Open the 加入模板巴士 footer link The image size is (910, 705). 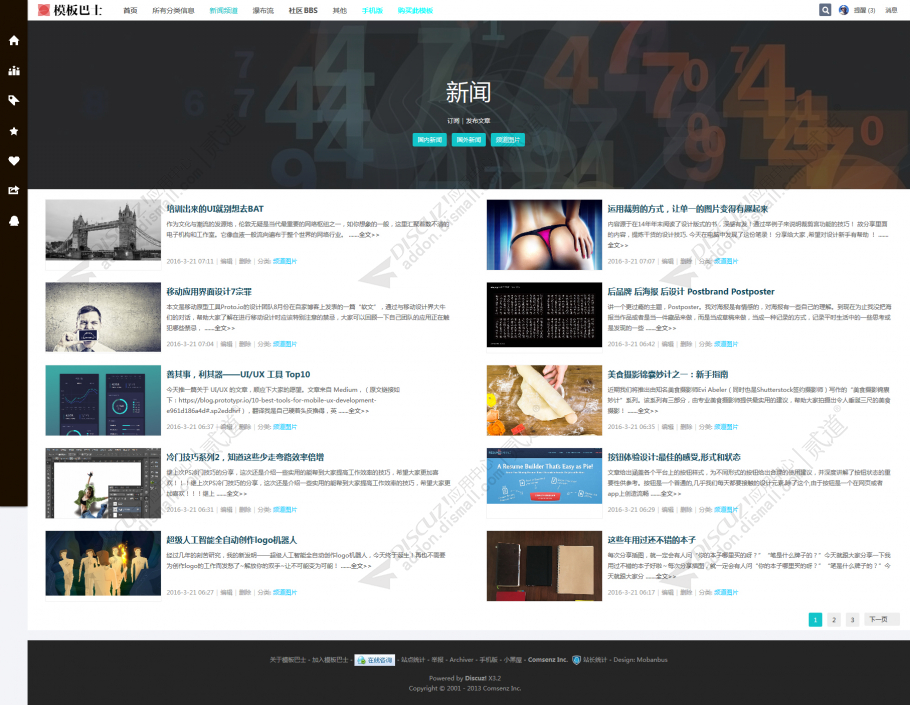click(x=330, y=660)
